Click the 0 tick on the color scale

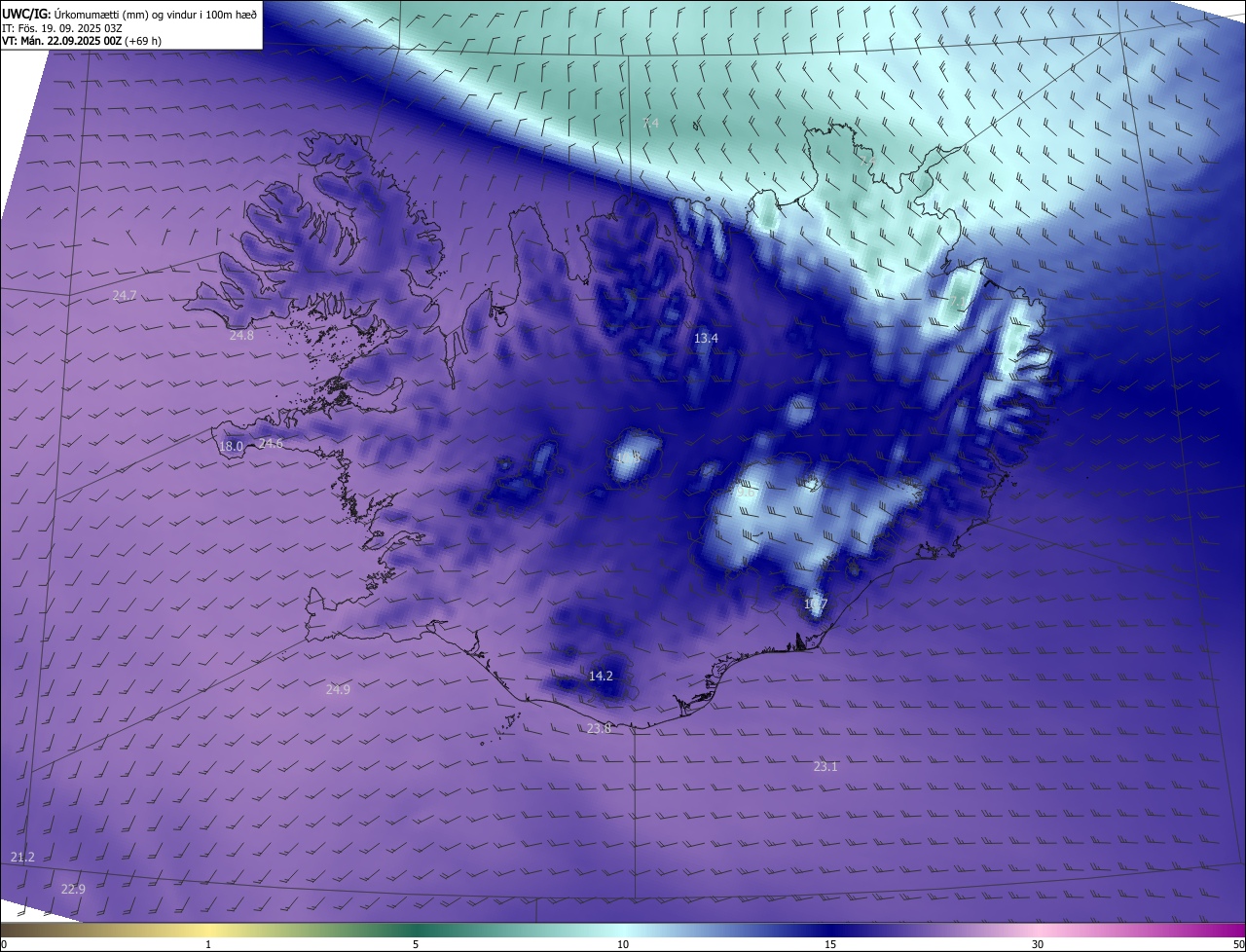[4, 944]
